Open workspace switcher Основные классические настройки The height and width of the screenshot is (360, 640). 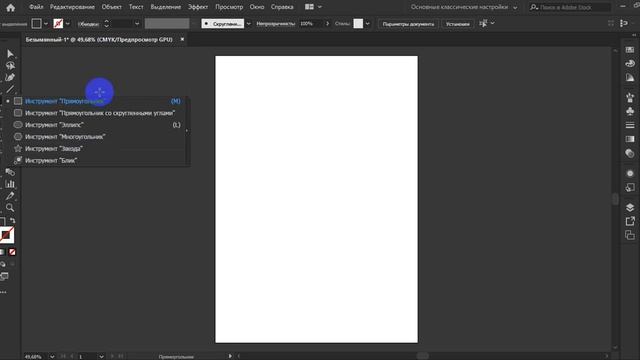point(464,7)
